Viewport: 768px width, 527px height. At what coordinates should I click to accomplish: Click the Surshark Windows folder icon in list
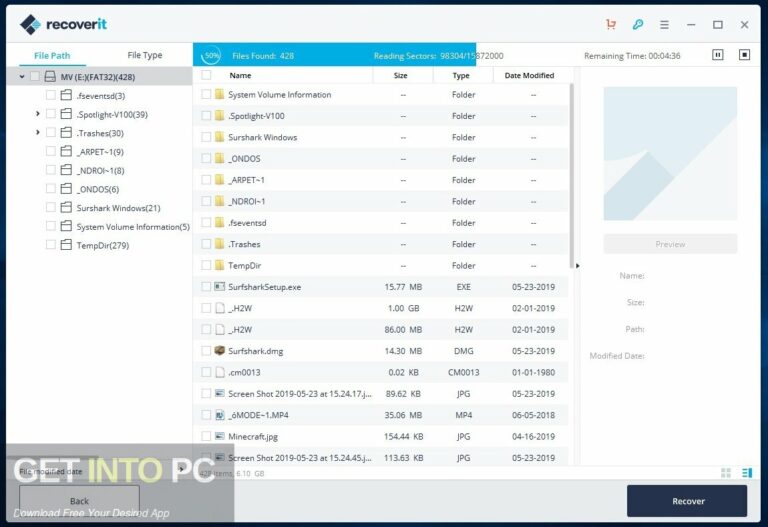[219, 137]
